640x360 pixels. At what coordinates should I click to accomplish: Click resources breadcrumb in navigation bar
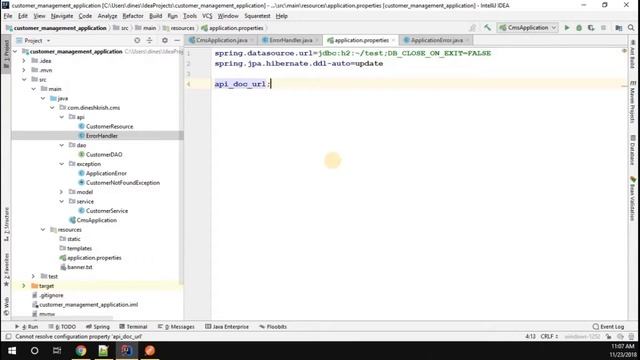pos(179,28)
